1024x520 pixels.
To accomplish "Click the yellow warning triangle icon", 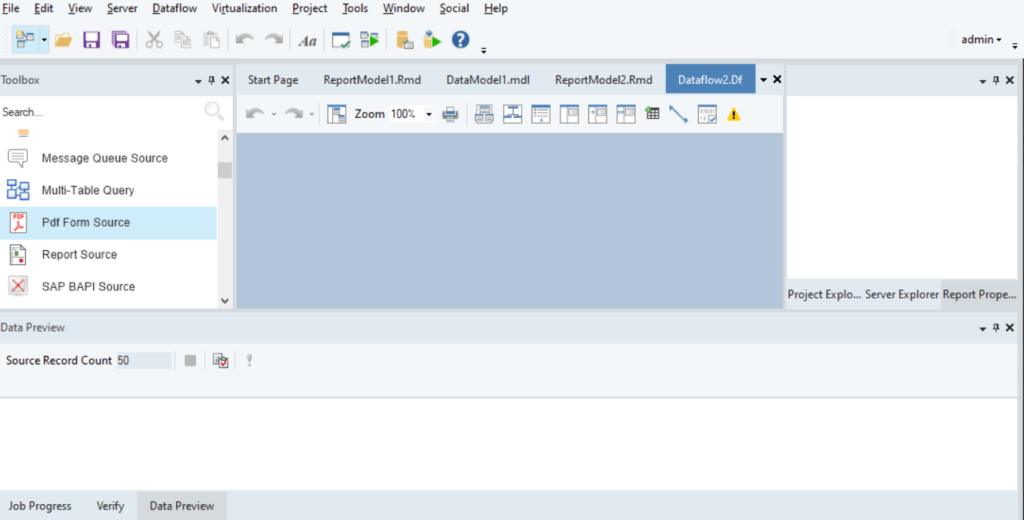I will pyautogui.click(x=734, y=114).
